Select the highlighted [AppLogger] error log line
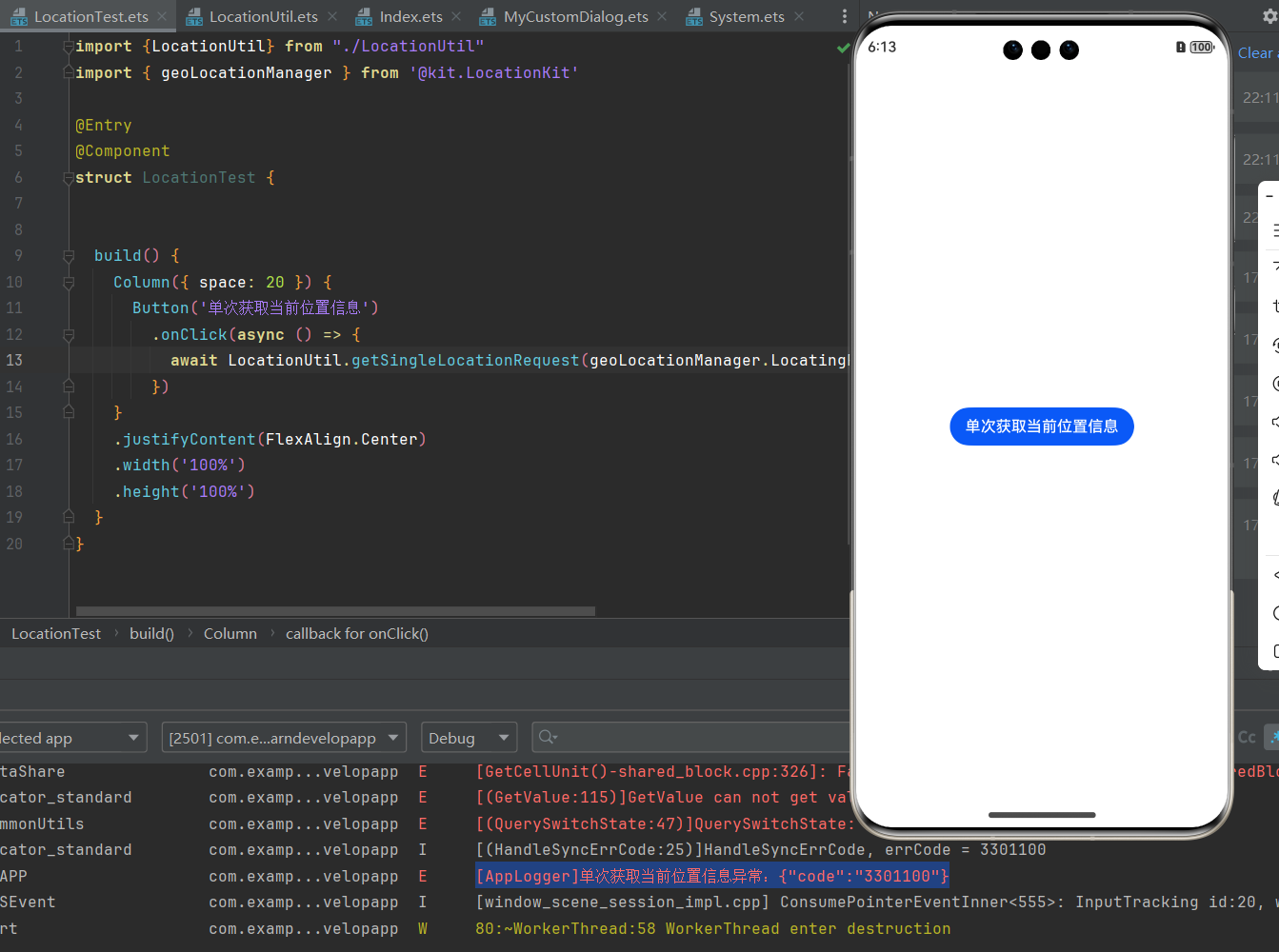The width and height of the screenshot is (1279, 952). 712,876
